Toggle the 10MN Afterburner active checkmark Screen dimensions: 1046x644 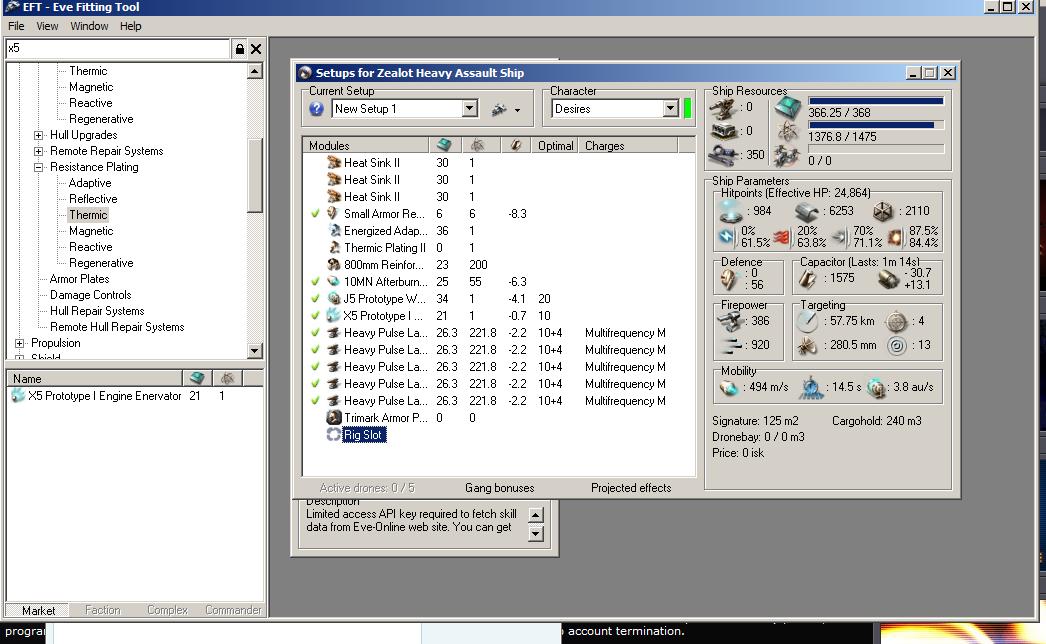point(316,282)
